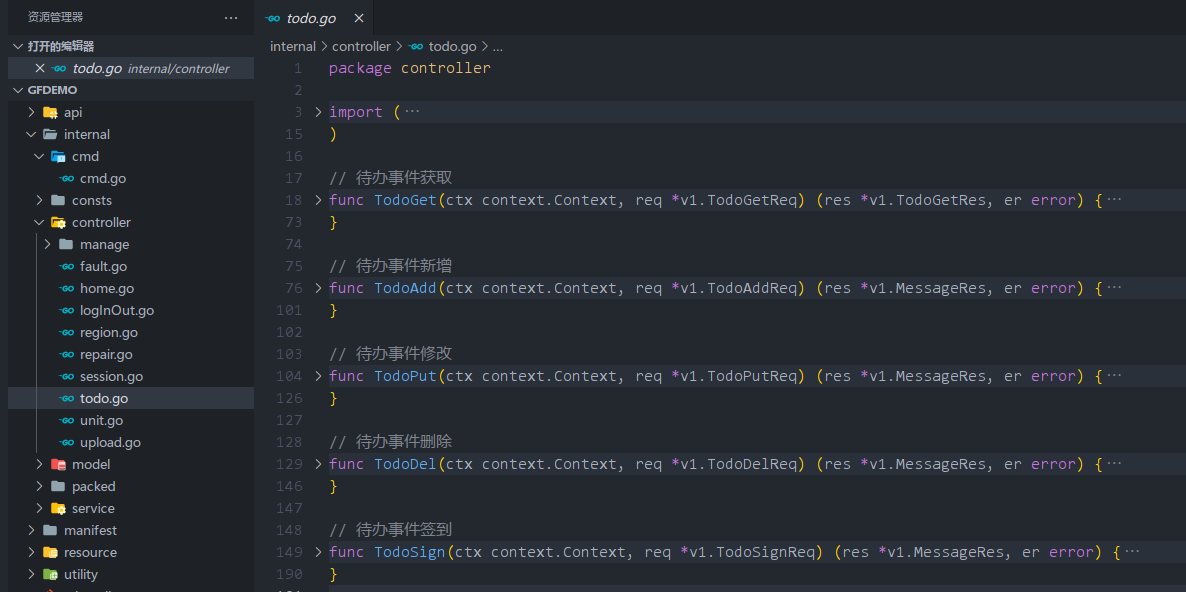
Task: Expand the manage folder
Action: tap(47, 244)
